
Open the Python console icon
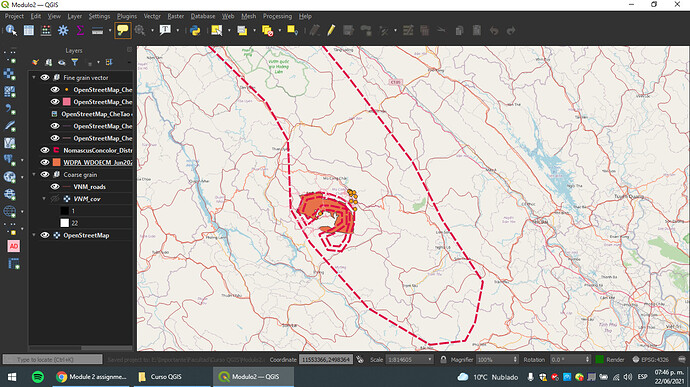[x=195, y=30]
